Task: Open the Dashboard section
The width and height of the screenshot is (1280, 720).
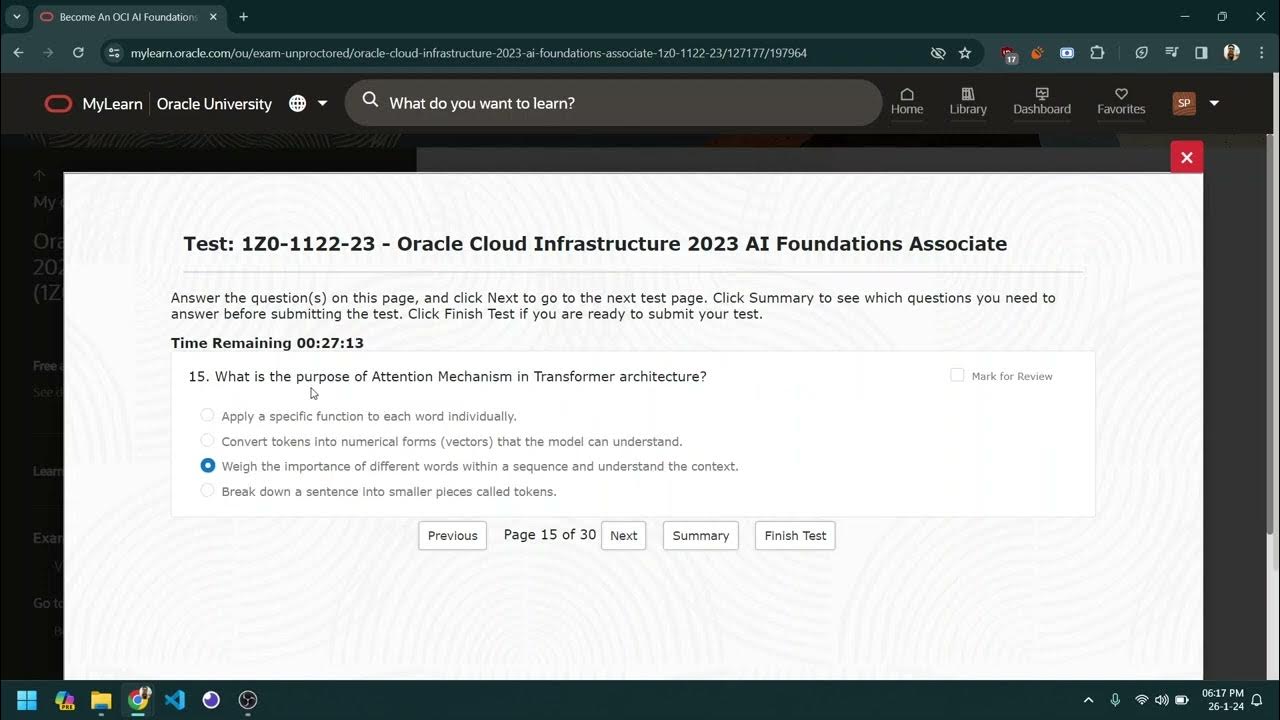Action: pos(1042,102)
